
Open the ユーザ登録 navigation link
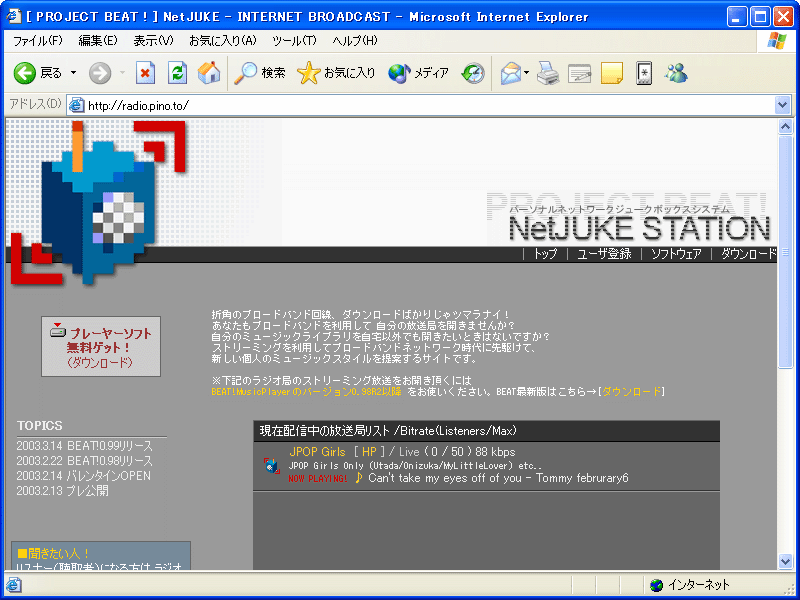pos(604,254)
